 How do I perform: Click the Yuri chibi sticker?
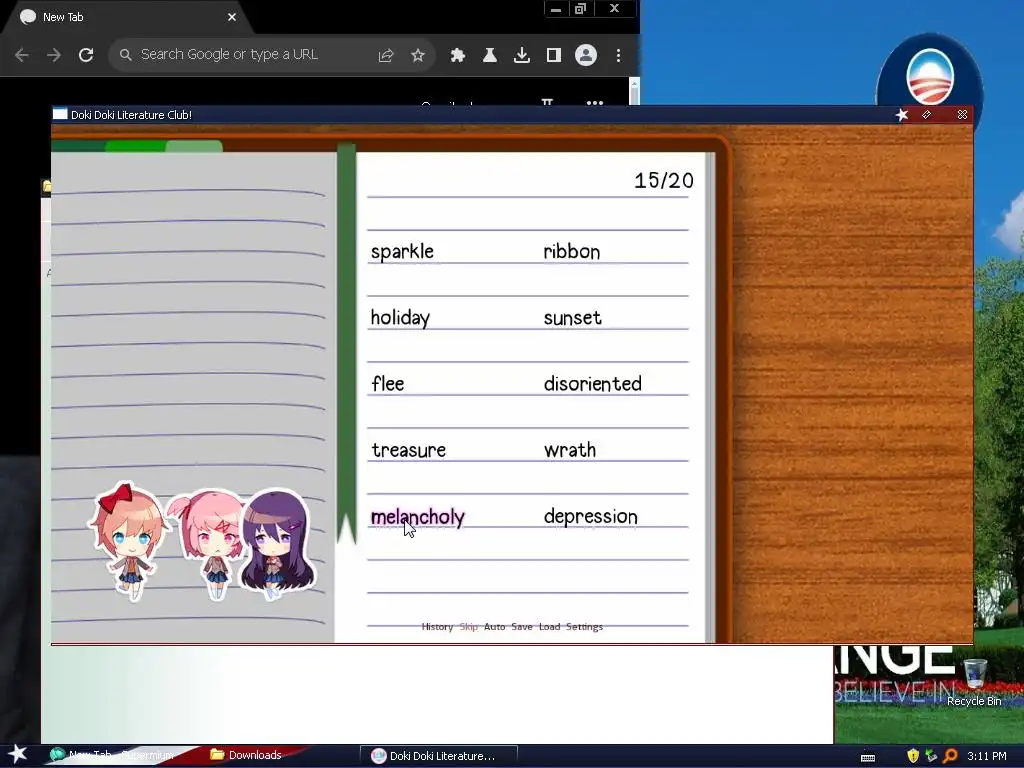277,543
